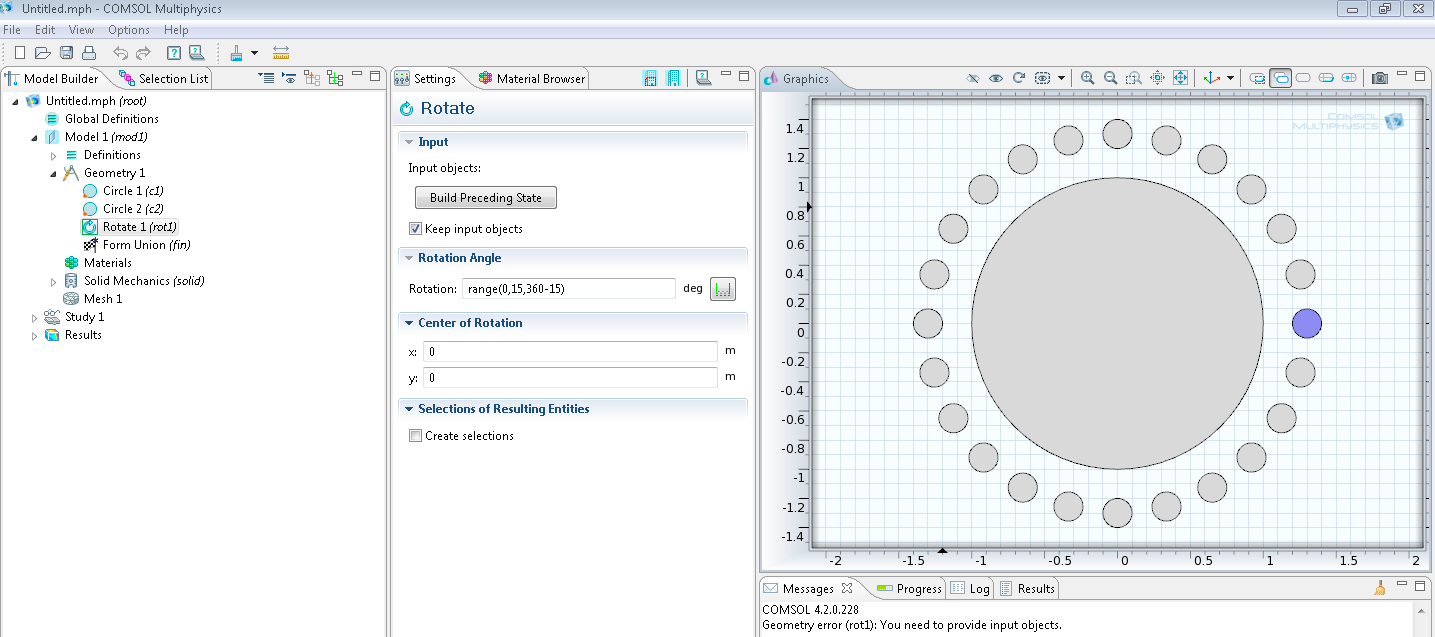Click the Zoom Extents icon
1435x637 pixels.
(1180, 78)
